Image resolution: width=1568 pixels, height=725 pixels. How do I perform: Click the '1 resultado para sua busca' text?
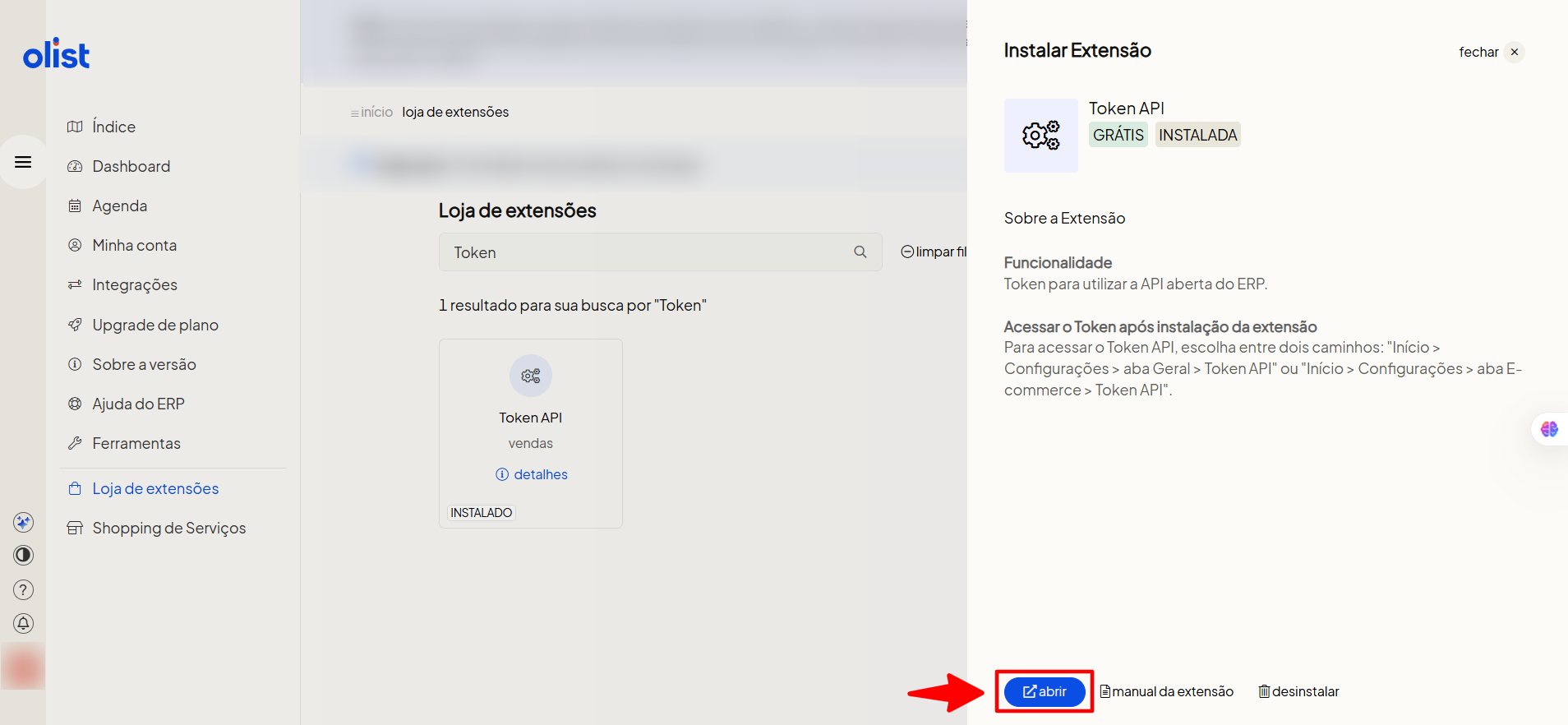point(573,305)
